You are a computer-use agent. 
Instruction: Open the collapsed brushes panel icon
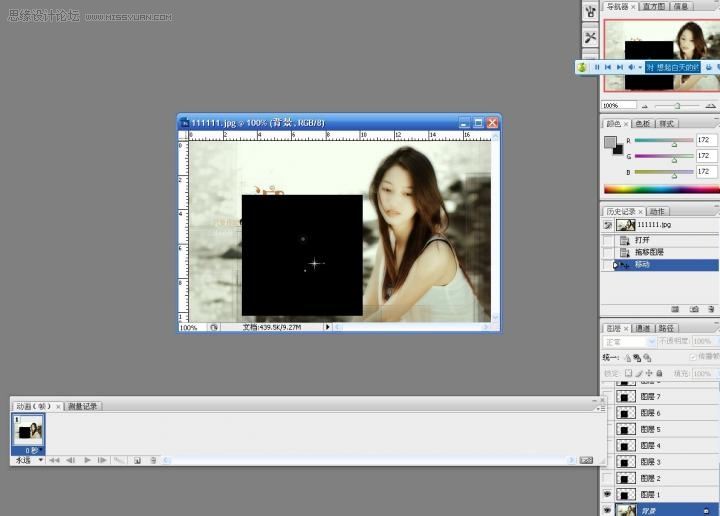pos(591,11)
